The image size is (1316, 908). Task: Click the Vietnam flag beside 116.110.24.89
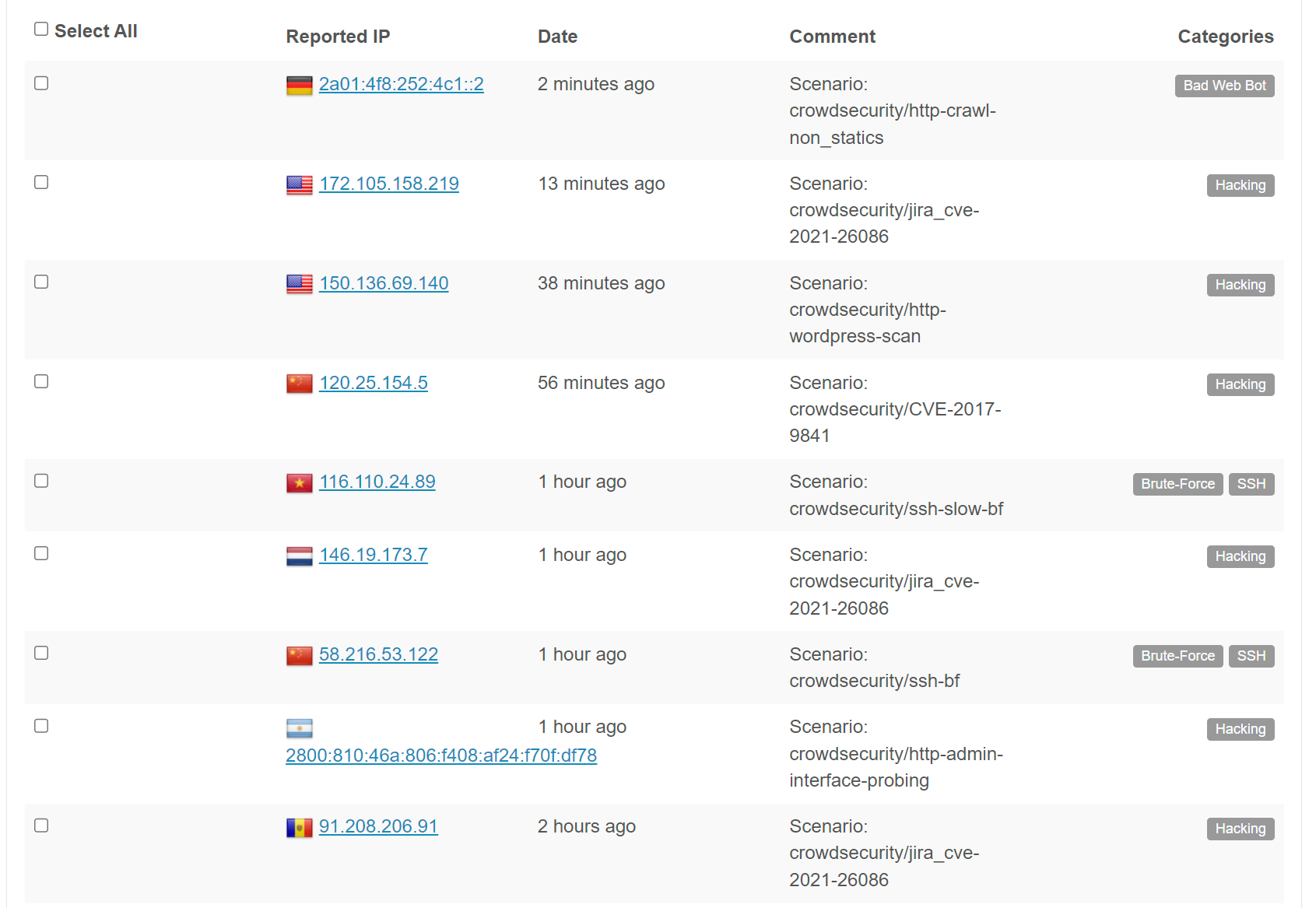pyautogui.click(x=299, y=483)
